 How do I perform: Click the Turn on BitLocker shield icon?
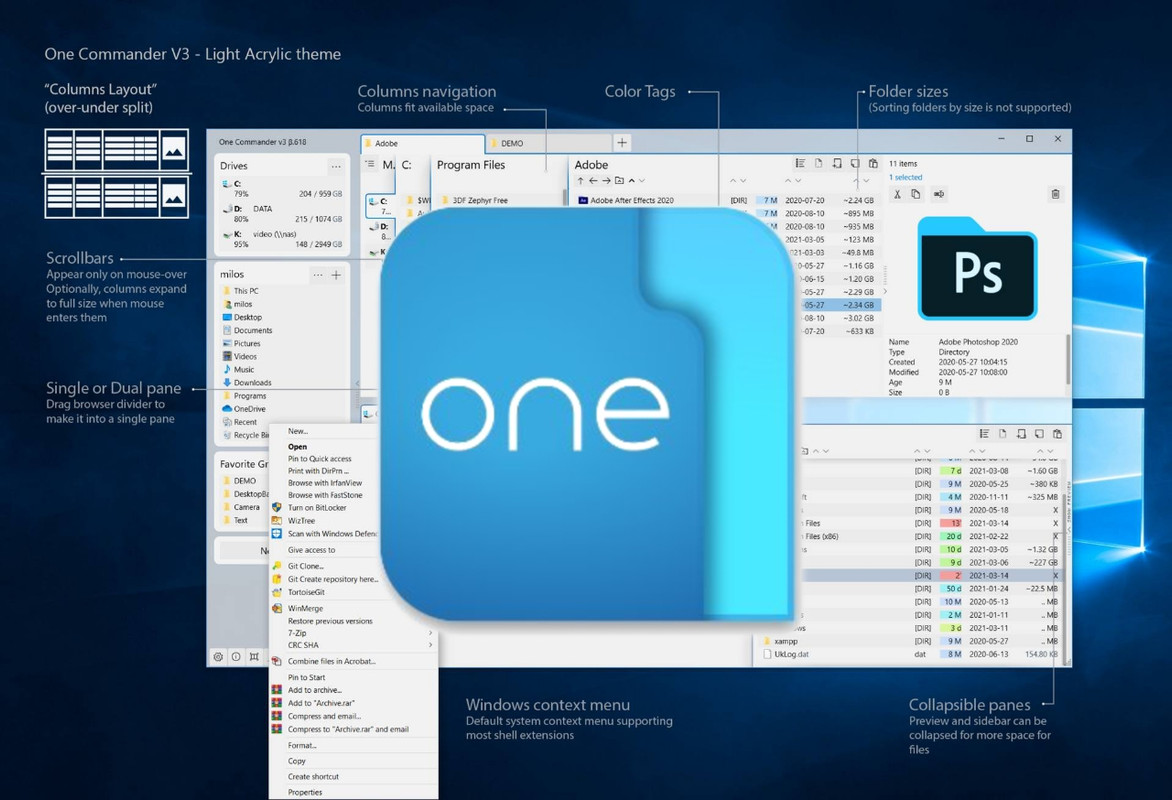(x=277, y=507)
